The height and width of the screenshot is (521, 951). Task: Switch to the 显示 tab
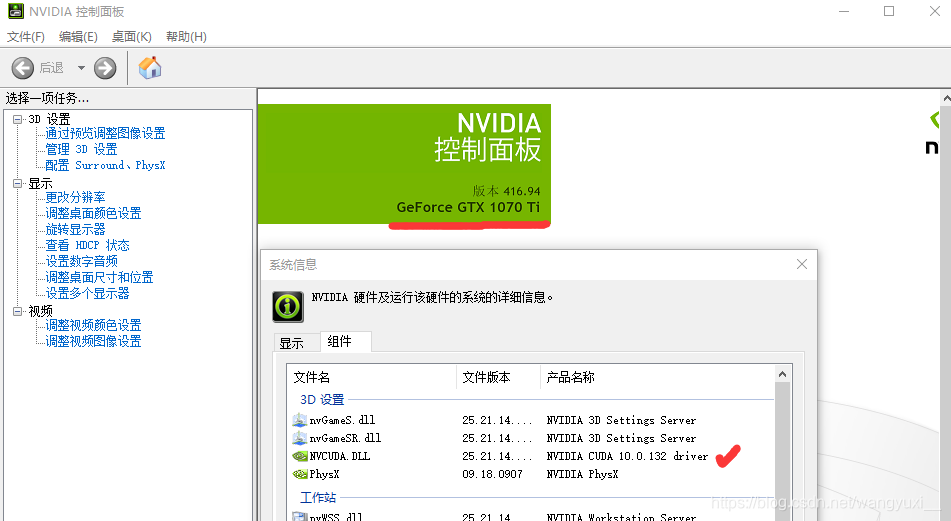(297, 343)
